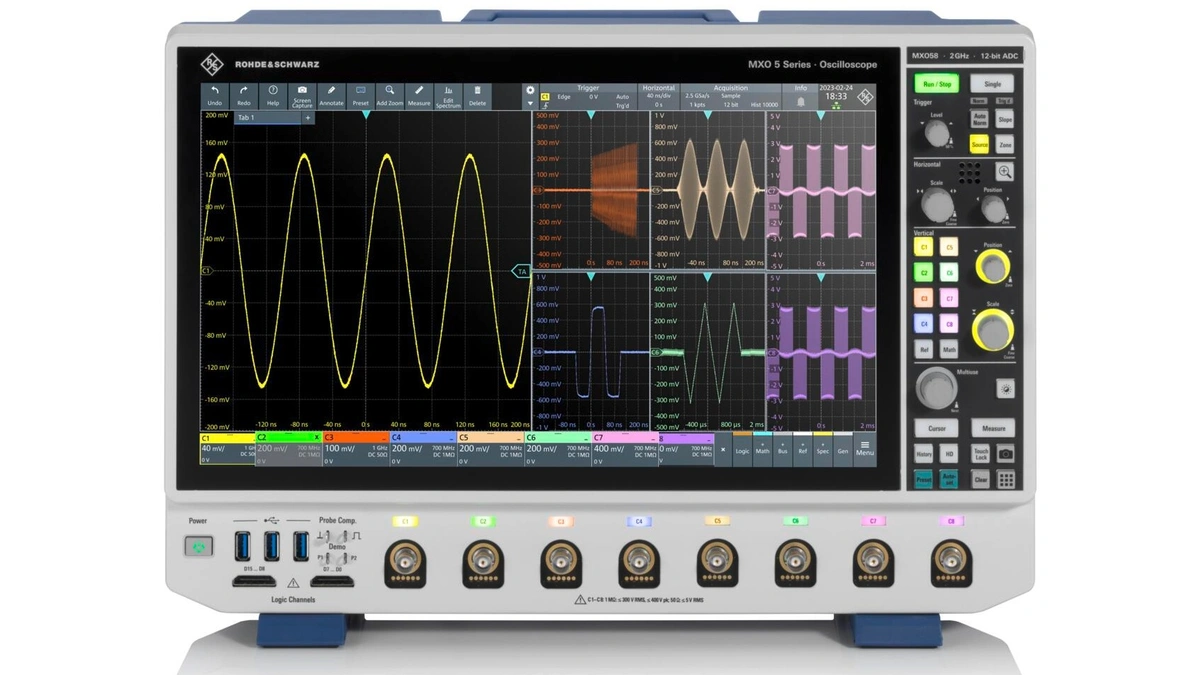
Task: Push the Cursor hardware button
Action: (937, 428)
